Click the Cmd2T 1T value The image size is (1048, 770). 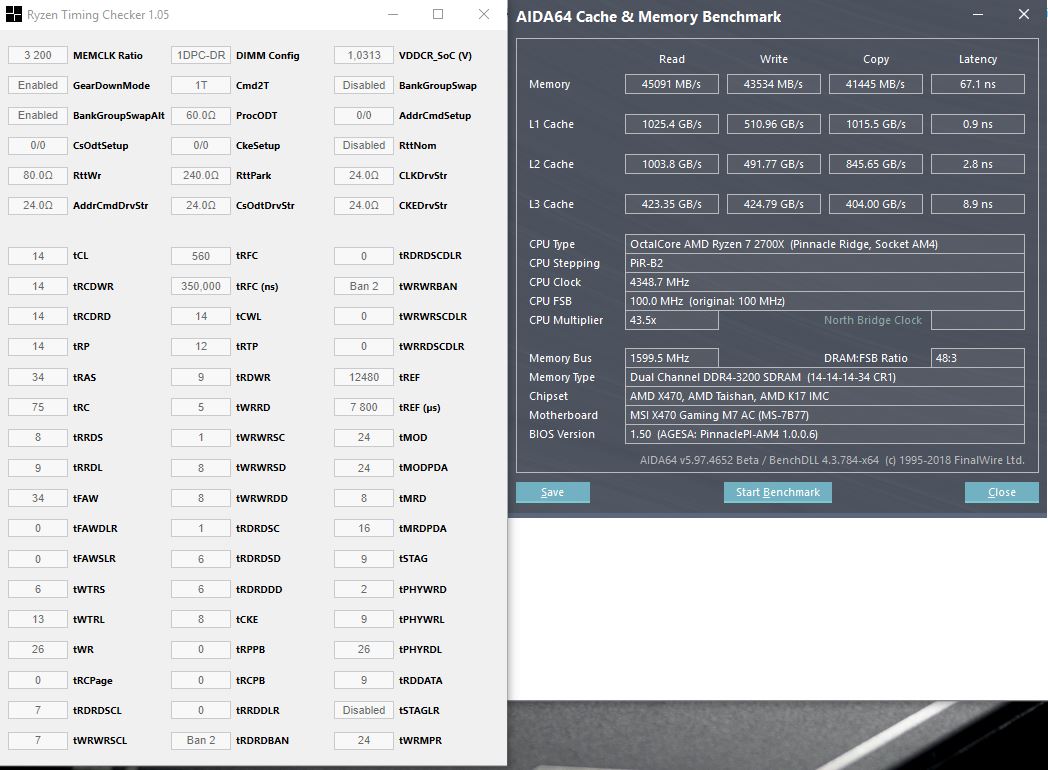point(201,86)
